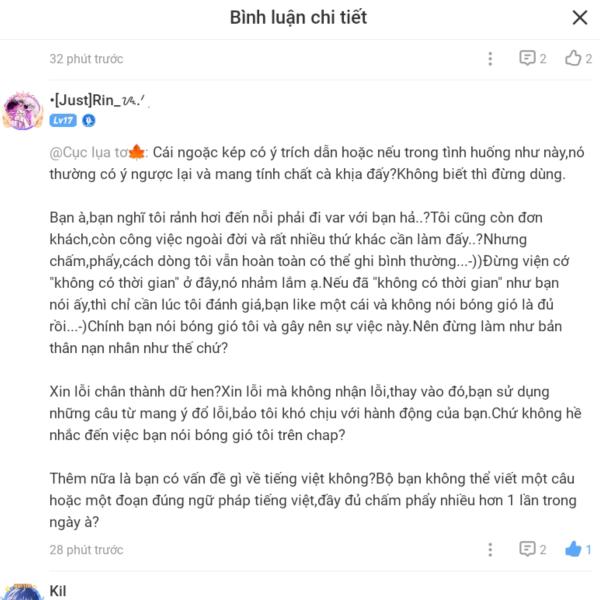Open three-dot menu on Rin's comment
This screenshot has height=600, width=600.
tap(490, 549)
